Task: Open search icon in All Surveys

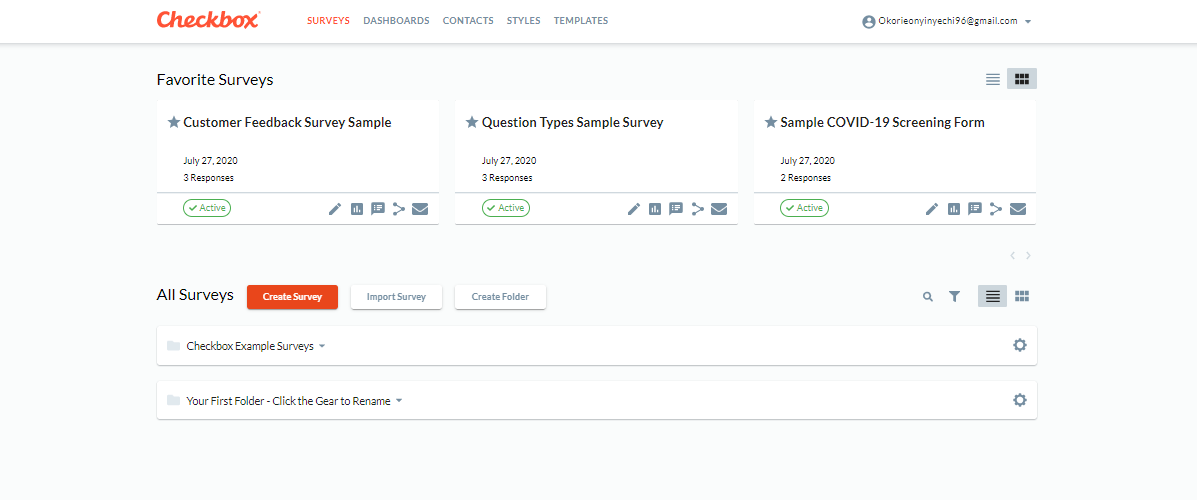Action: pos(928,297)
